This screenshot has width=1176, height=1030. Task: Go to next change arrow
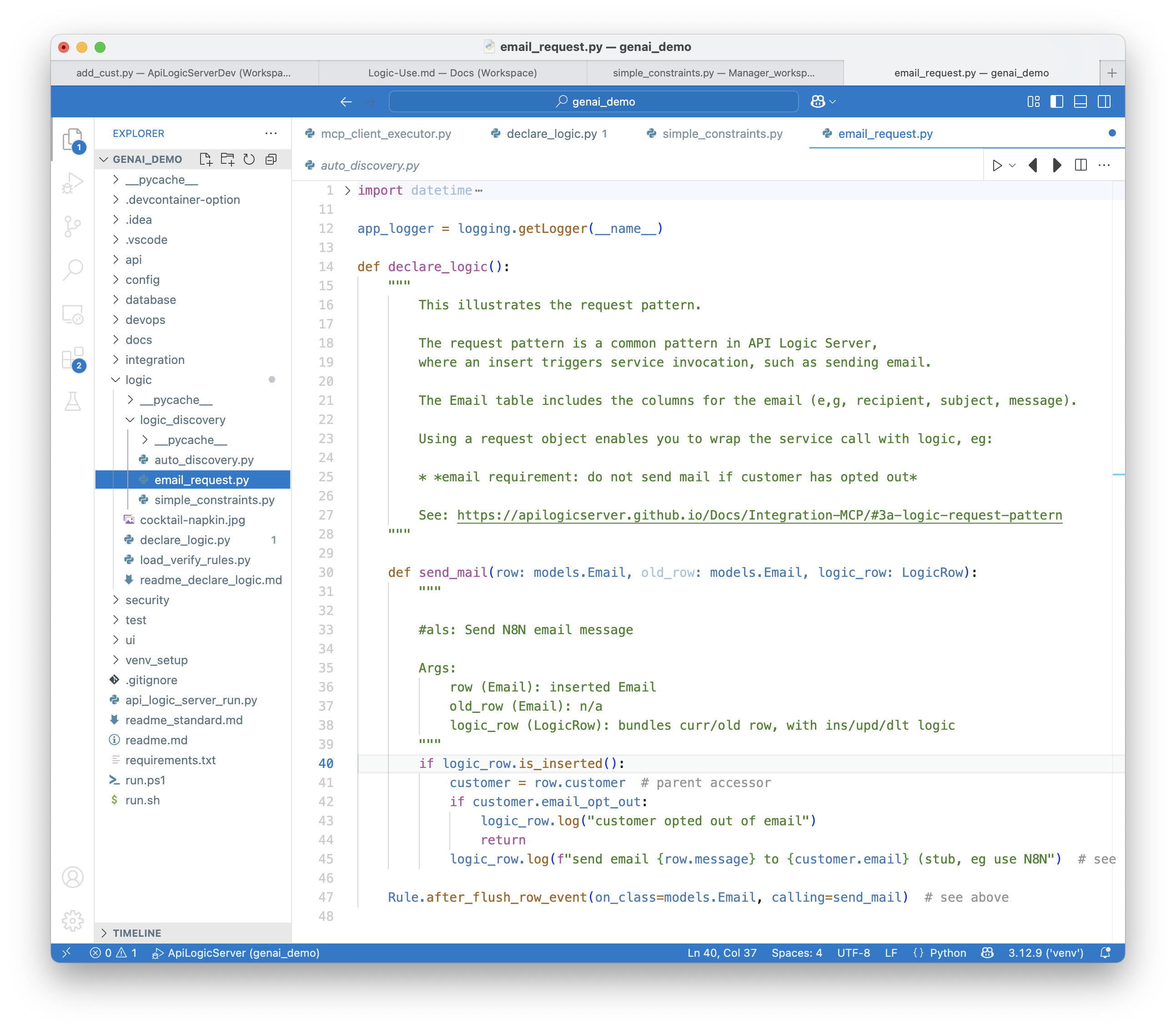pyautogui.click(x=1056, y=166)
